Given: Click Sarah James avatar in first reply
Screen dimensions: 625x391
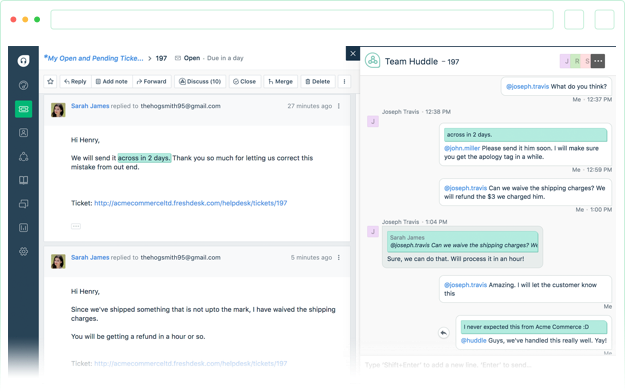Looking at the screenshot, I should coord(58,110).
